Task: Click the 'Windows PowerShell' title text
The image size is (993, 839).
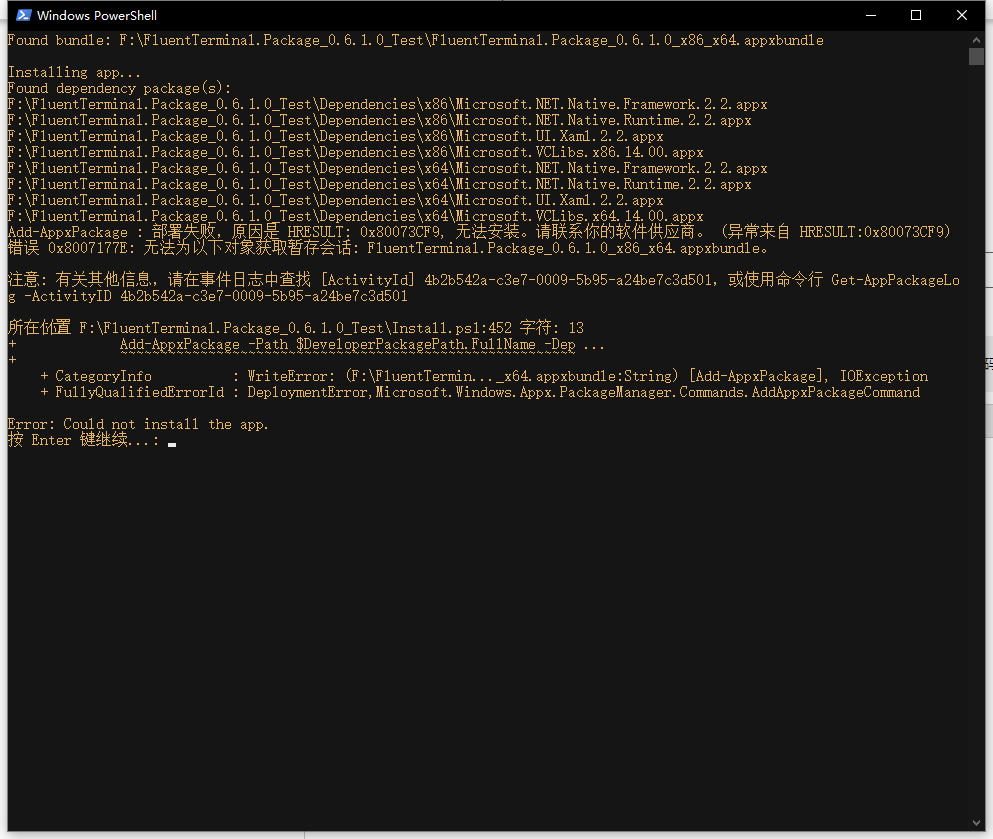Action: (x=97, y=15)
